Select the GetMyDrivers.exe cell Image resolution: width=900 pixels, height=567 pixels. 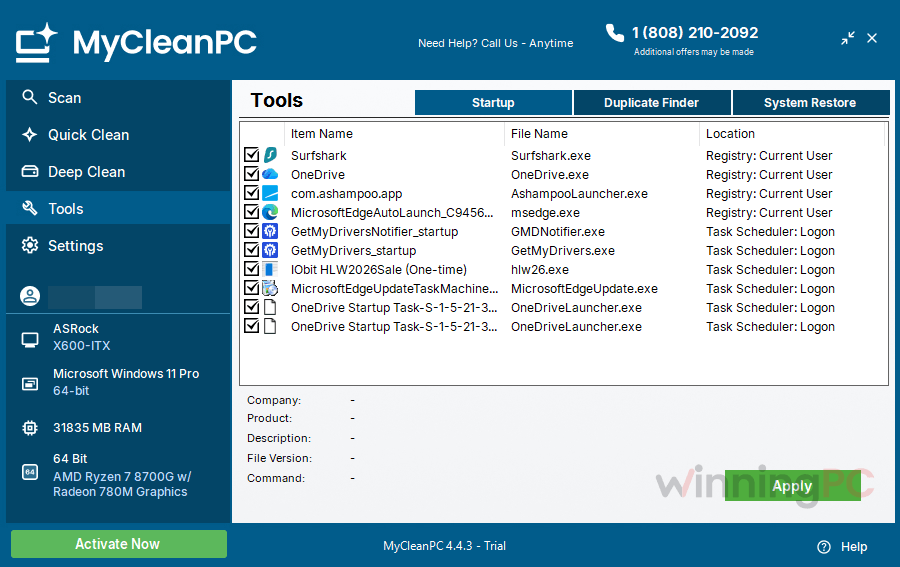coord(562,251)
